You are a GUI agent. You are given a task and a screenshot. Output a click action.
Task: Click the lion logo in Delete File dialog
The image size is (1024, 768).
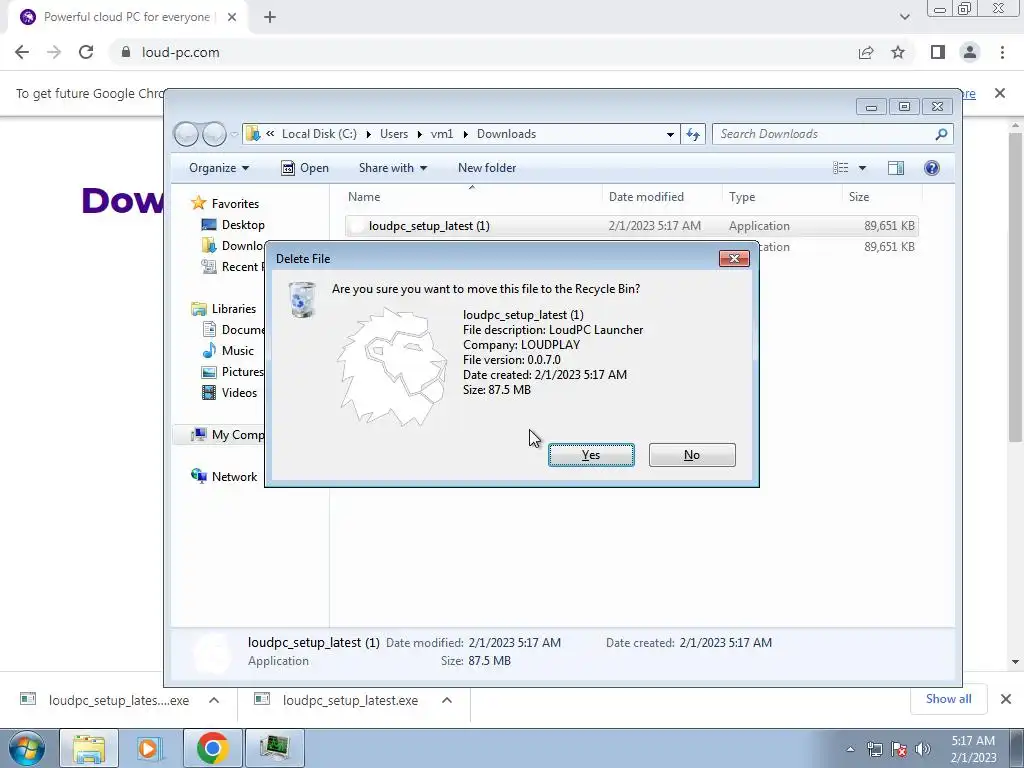392,367
